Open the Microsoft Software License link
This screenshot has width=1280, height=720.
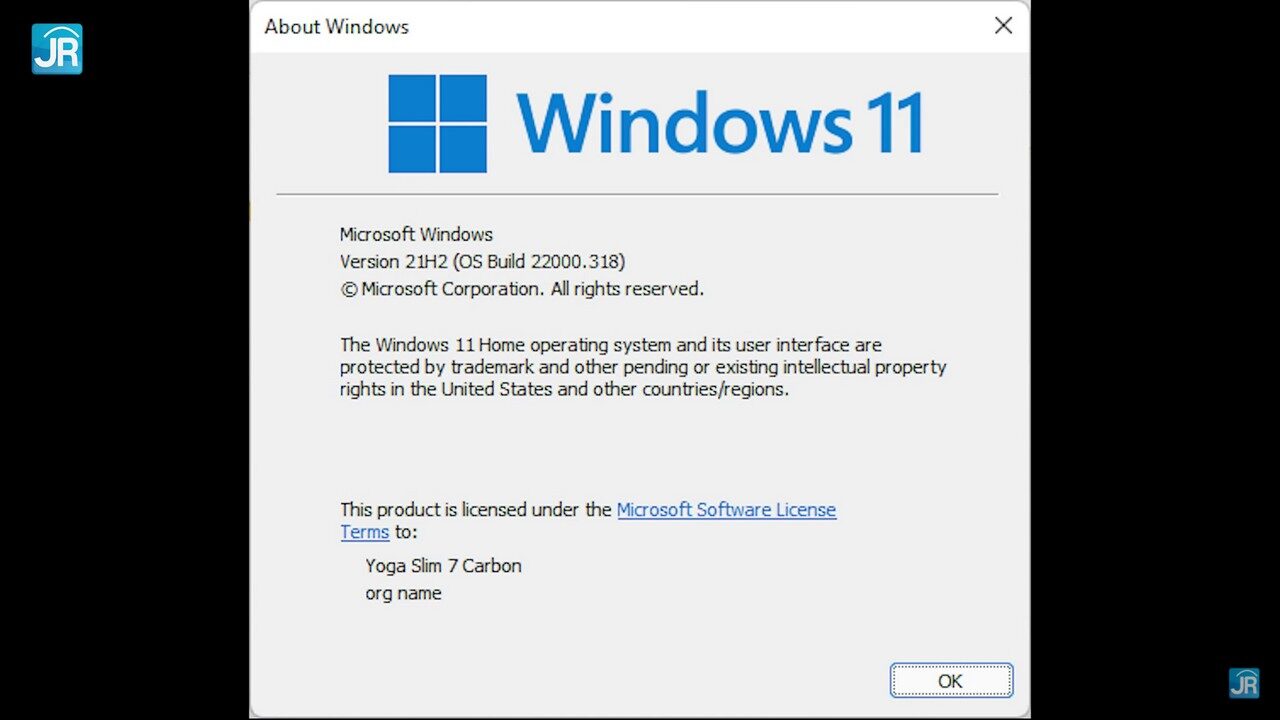click(x=726, y=509)
